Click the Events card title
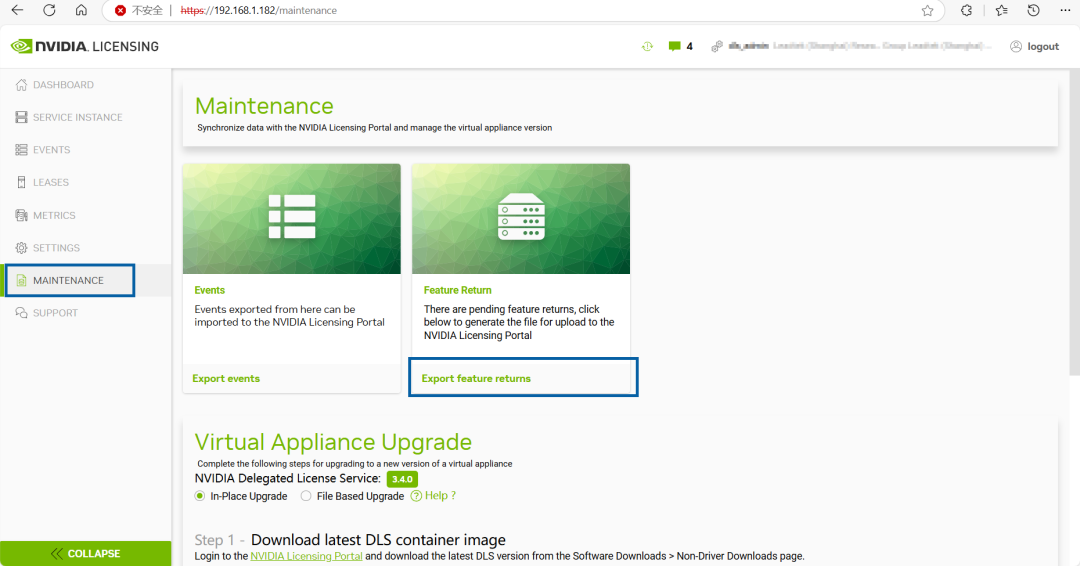The width and height of the screenshot is (1080, 566). [209, 290]
